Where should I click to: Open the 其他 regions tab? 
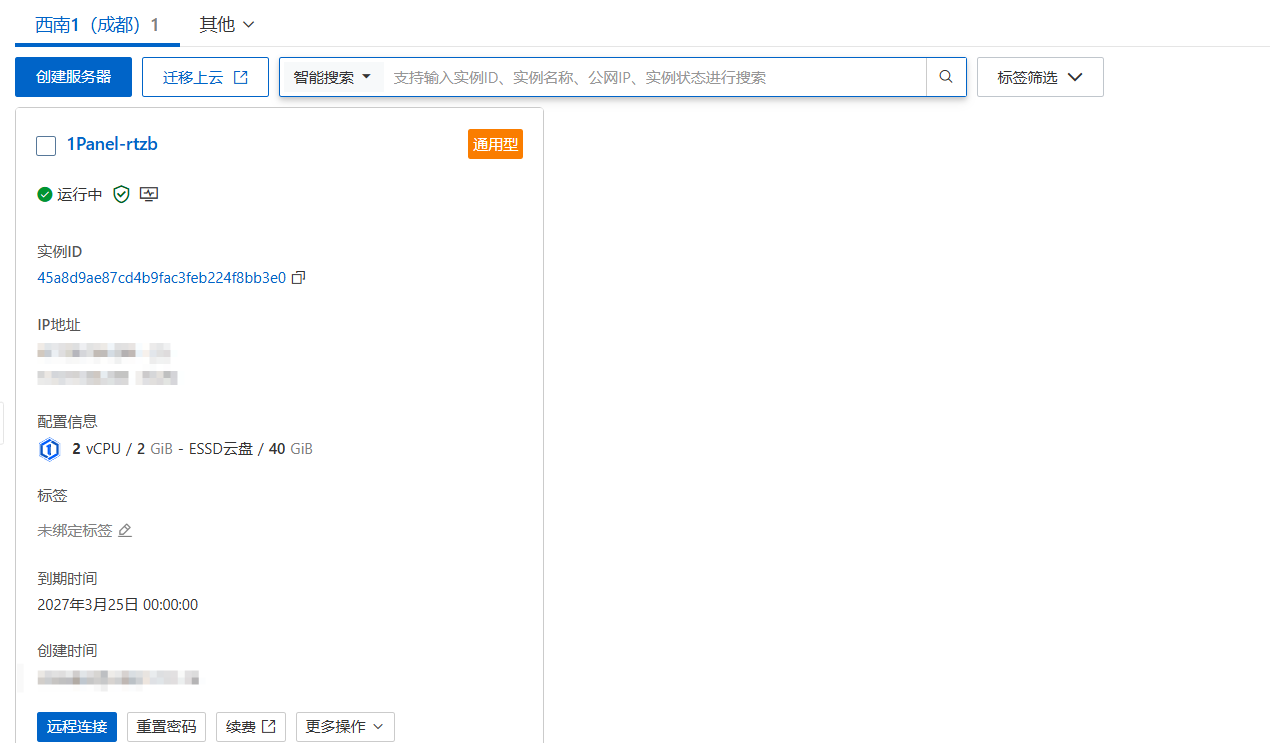[x=227, y=25]
